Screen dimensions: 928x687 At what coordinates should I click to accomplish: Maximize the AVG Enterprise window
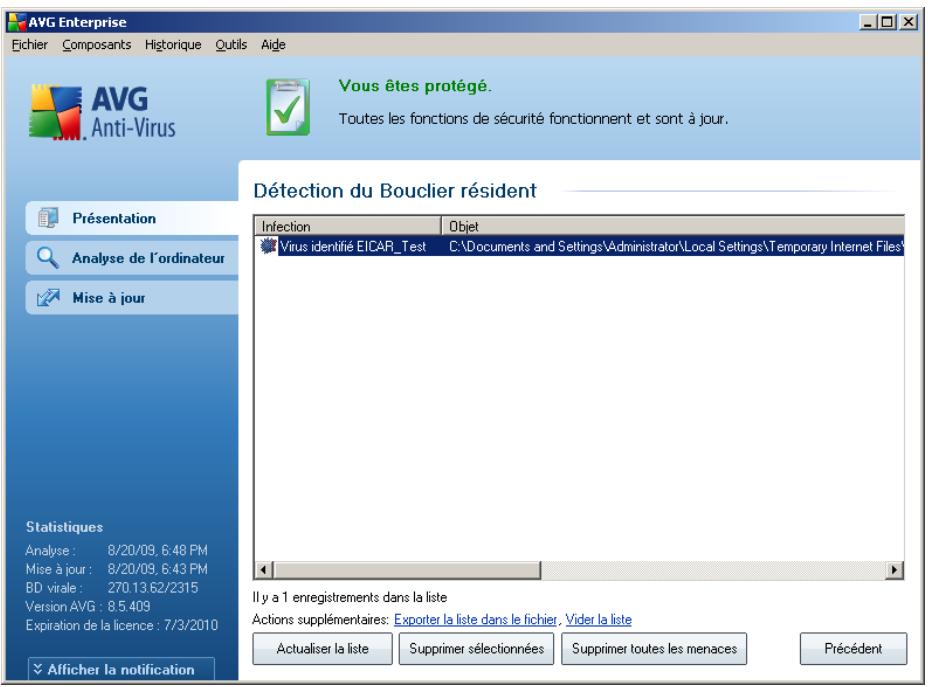point(887,22)
